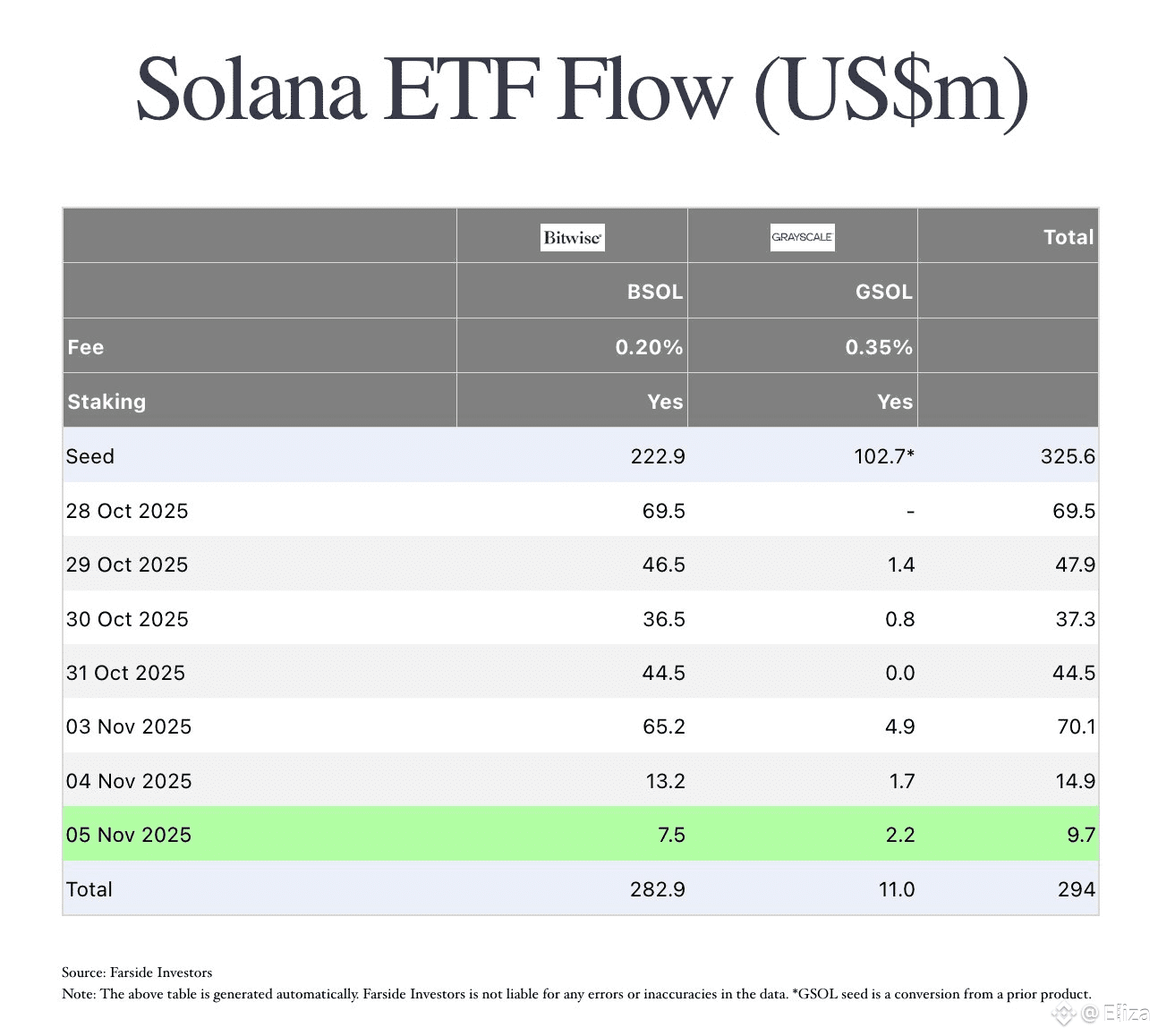Click the 28 Oct 2025 date row
This screenshot has width=1158, height=1036.
(x=127, y=511)
